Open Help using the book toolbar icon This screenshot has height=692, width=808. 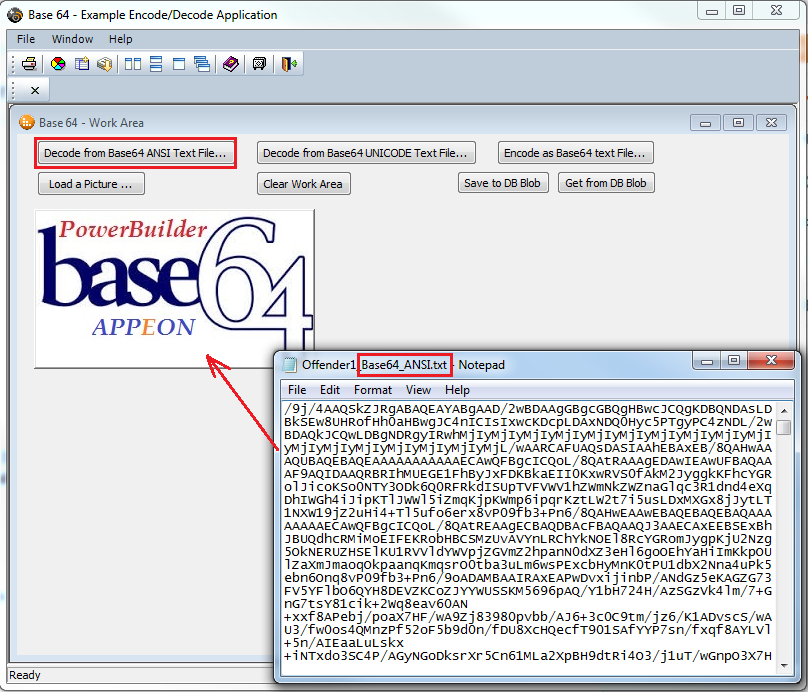pos(230,63)
